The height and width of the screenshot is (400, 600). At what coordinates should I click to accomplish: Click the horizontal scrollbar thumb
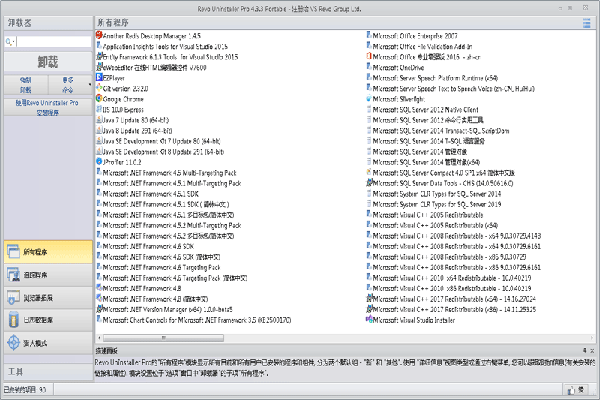[163, 338]
